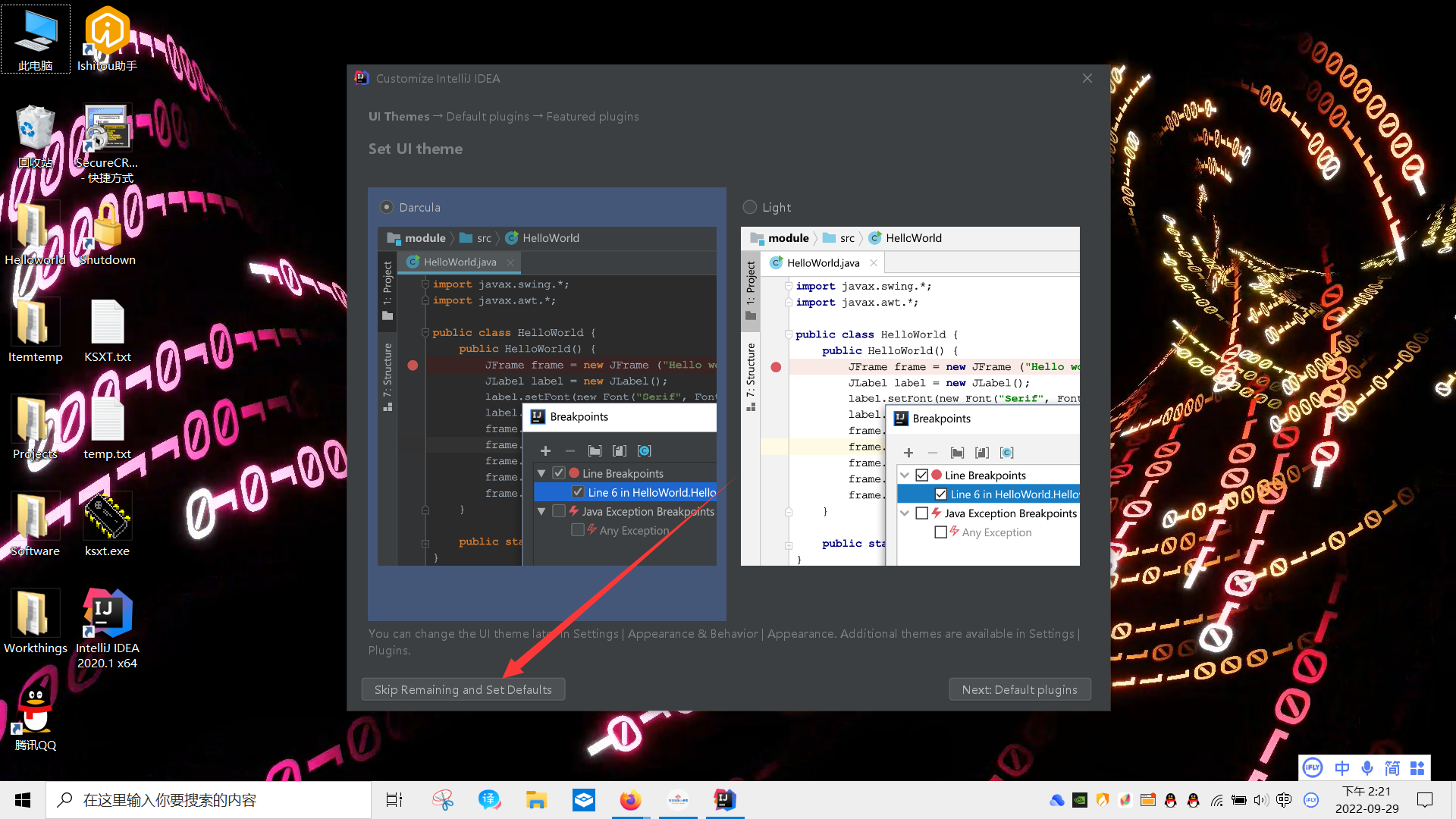
Task: Open Ishitou assistant desktop icon
Action: click(x=107, y=30)
